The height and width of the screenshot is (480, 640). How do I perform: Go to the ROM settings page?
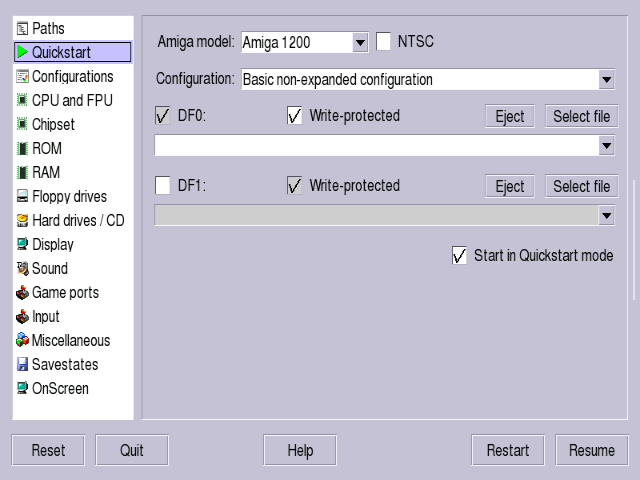(x=47, y=148)
